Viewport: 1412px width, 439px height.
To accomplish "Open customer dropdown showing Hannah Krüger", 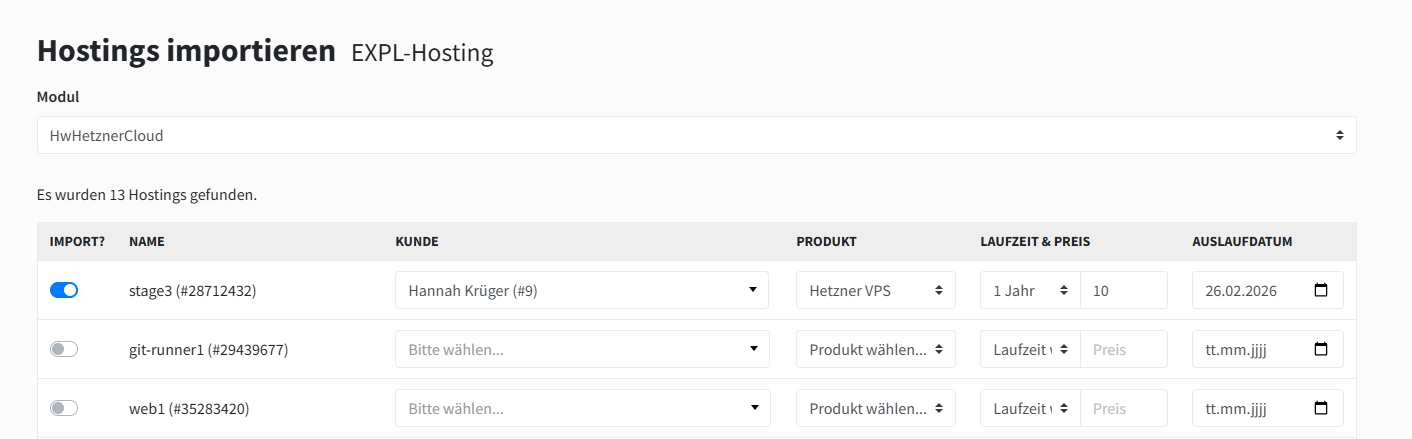I will point(582,290).
